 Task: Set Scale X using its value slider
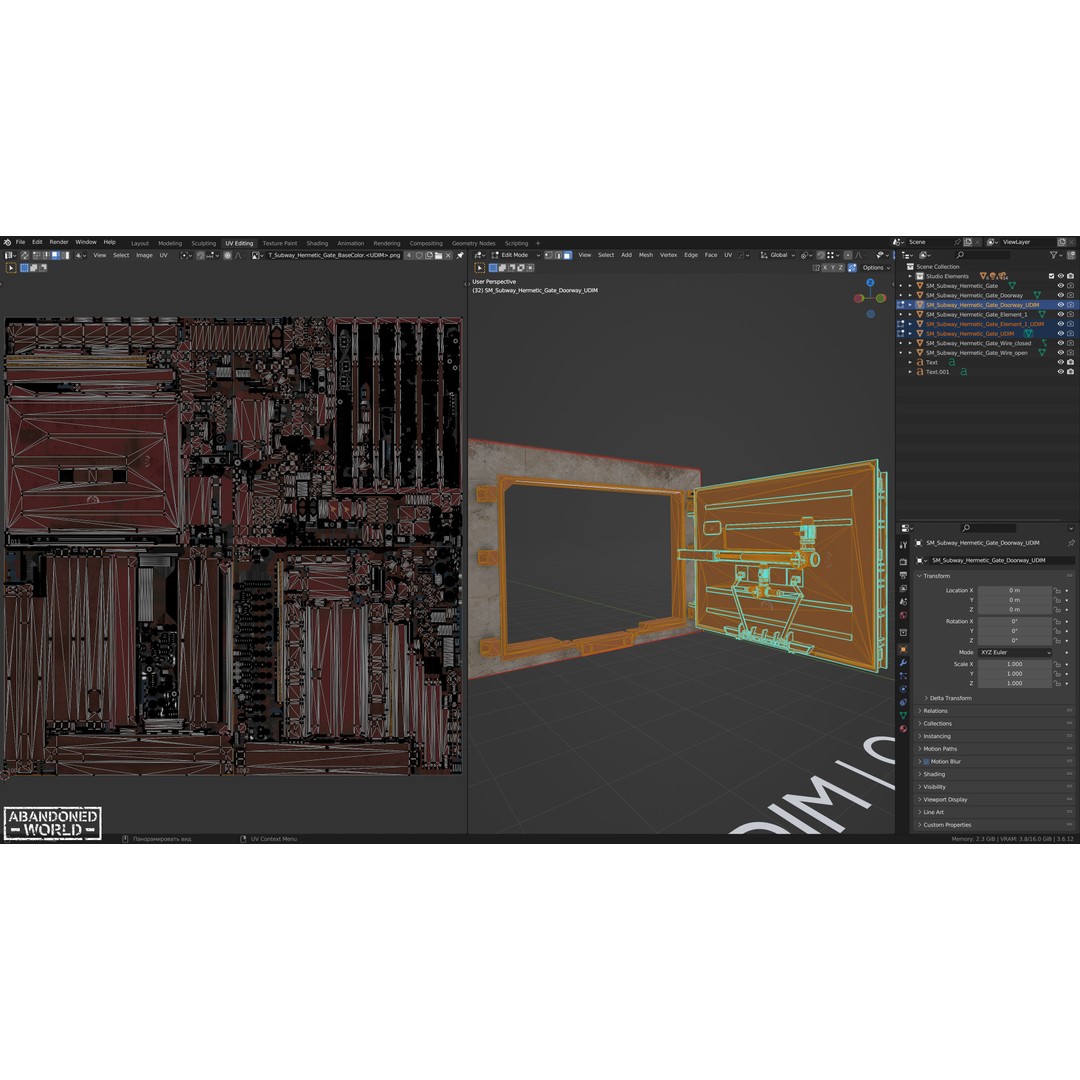click(x=1012, y=663)
